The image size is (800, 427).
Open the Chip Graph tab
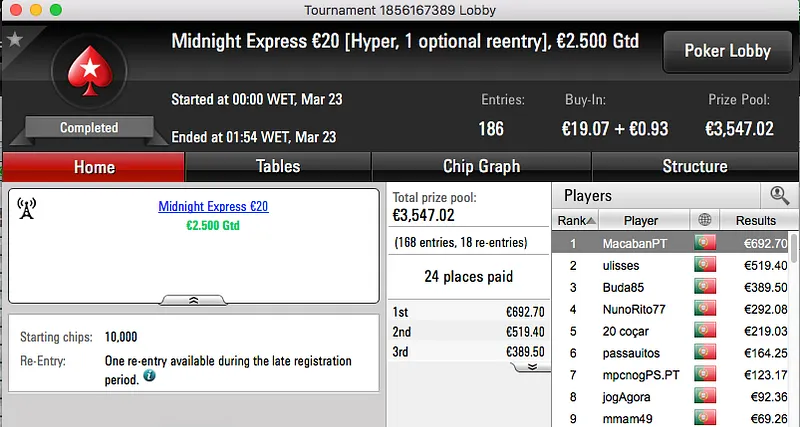(x=481, y=167)
